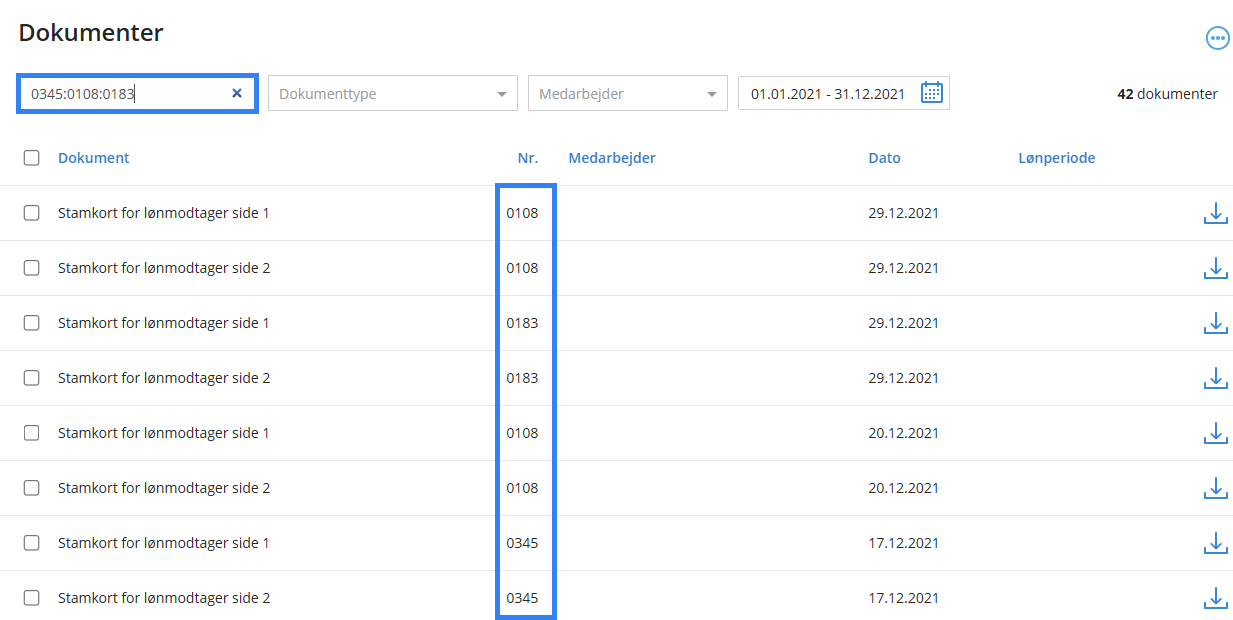The image size is (1233, 620).
Task: Download side 1 document for Nr. 0183
Action: (x=1215, y=323)
